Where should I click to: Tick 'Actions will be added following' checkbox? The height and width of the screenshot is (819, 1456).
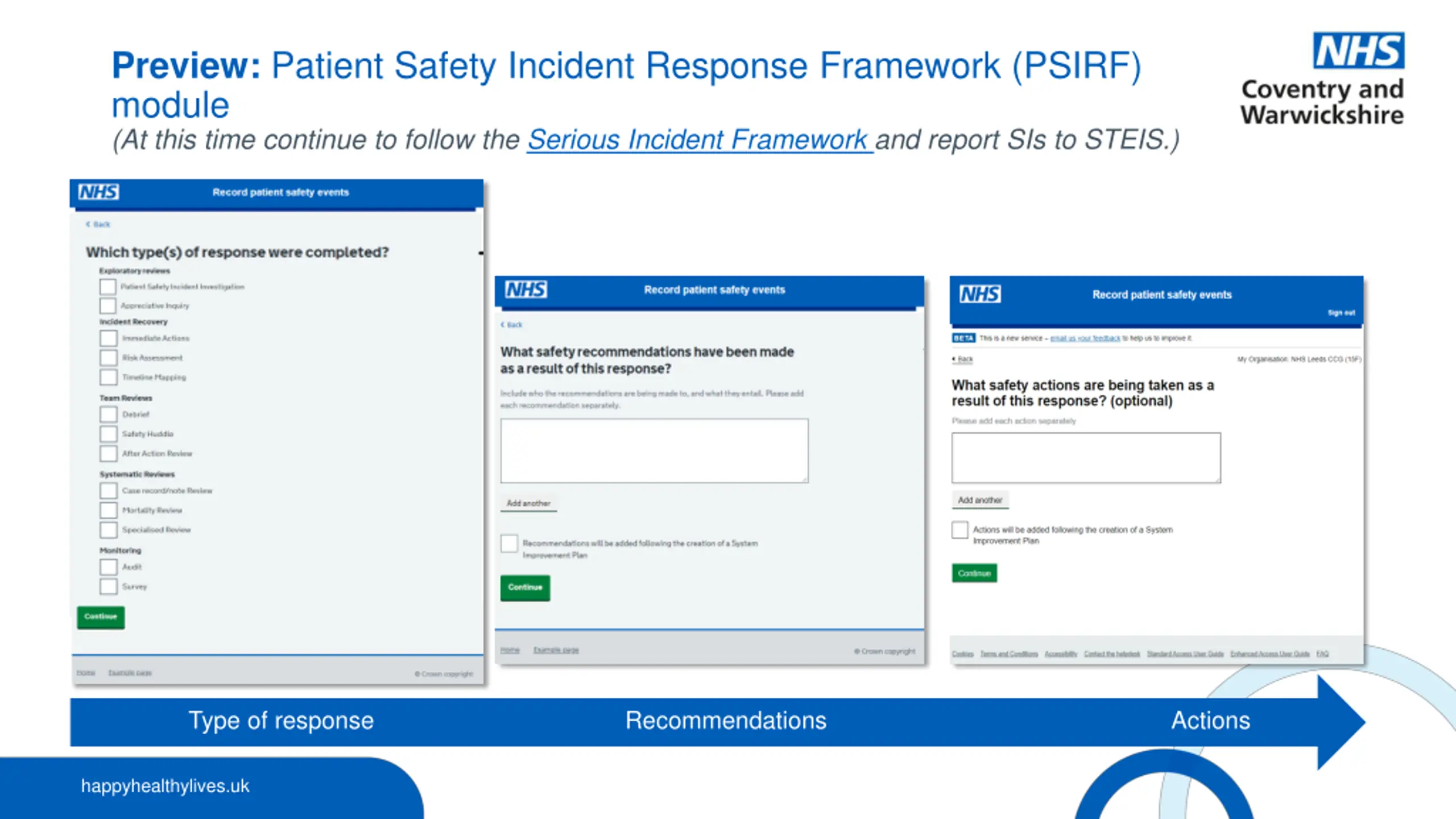(960, 530)
